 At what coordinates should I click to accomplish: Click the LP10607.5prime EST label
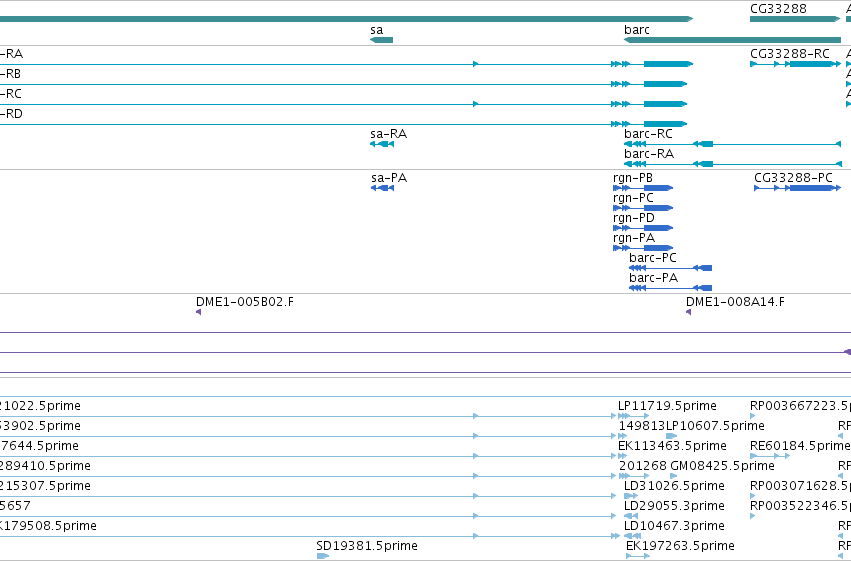(x=715, y=426)
